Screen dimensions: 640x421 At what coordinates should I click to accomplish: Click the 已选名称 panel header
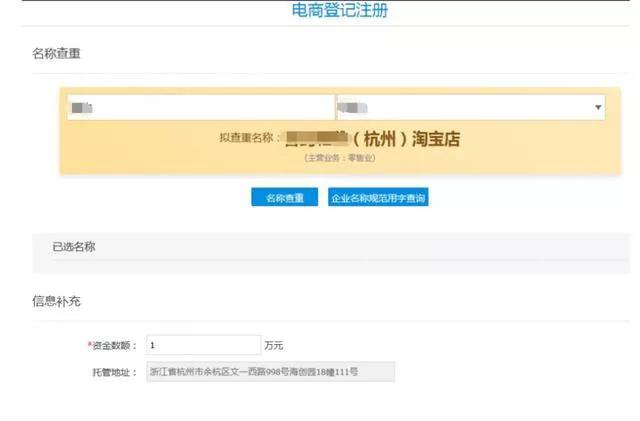pos(74,246)
